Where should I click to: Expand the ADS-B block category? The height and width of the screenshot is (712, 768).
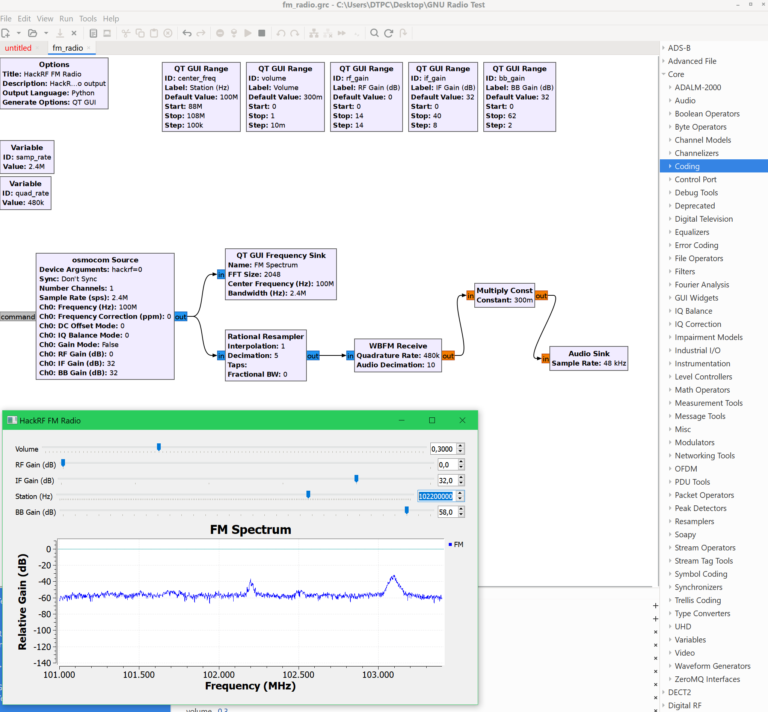[664, 48]
